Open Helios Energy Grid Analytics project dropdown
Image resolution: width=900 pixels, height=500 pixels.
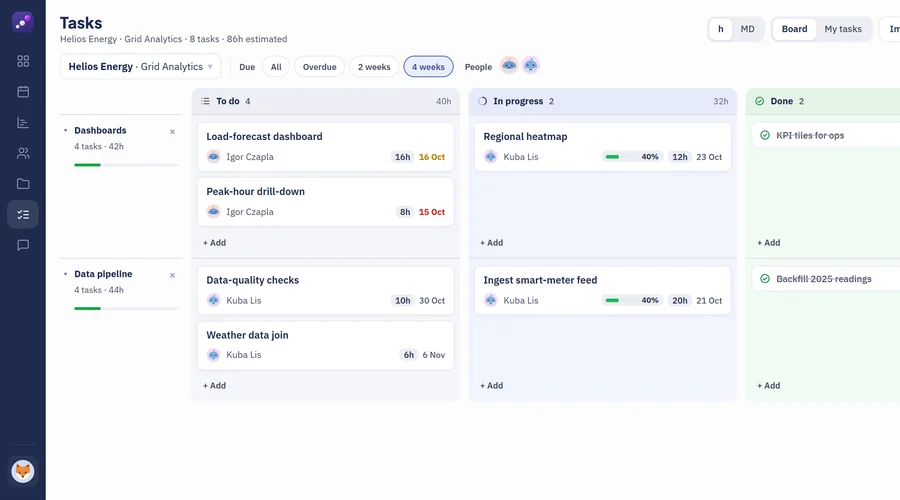pos(141,67)
